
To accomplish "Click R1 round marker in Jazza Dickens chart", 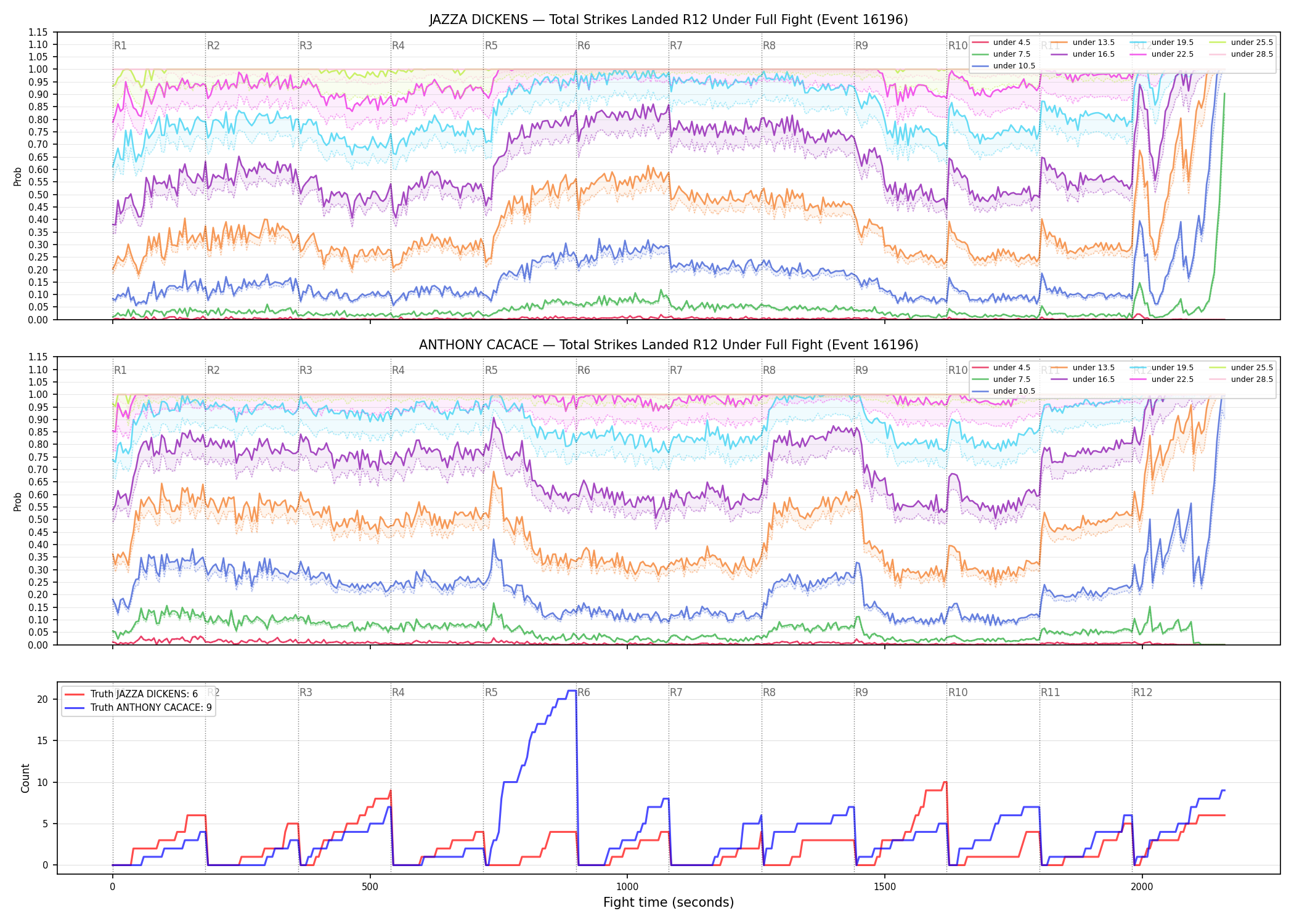I will coord(120,46).
